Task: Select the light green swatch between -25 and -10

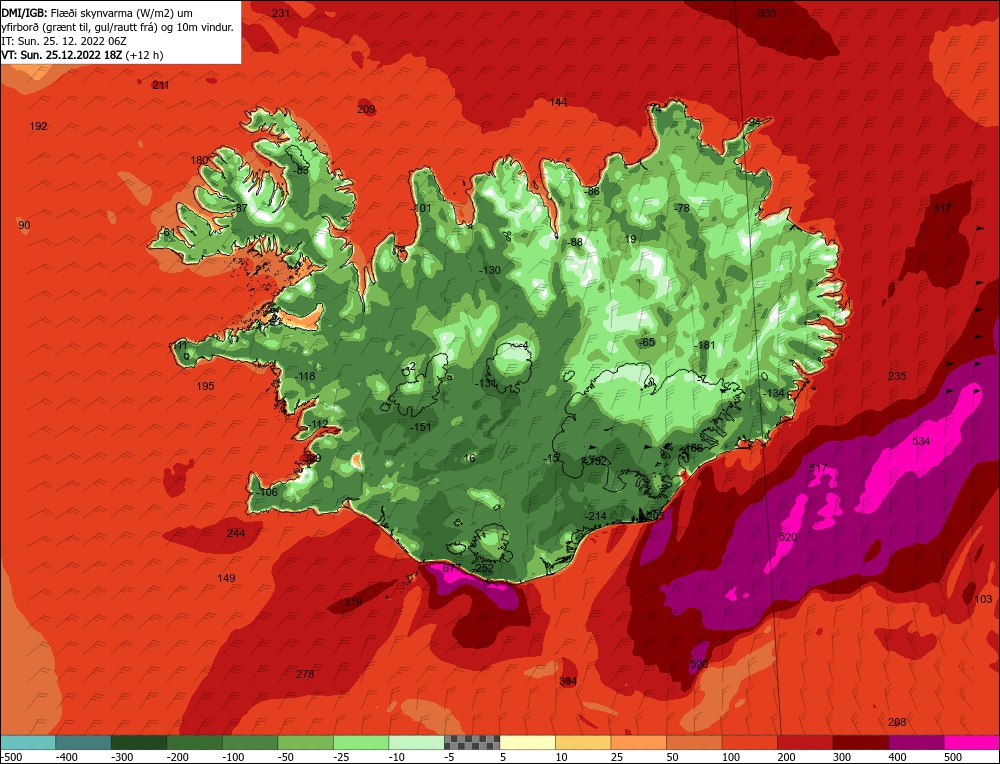Action: coord(361,742)
